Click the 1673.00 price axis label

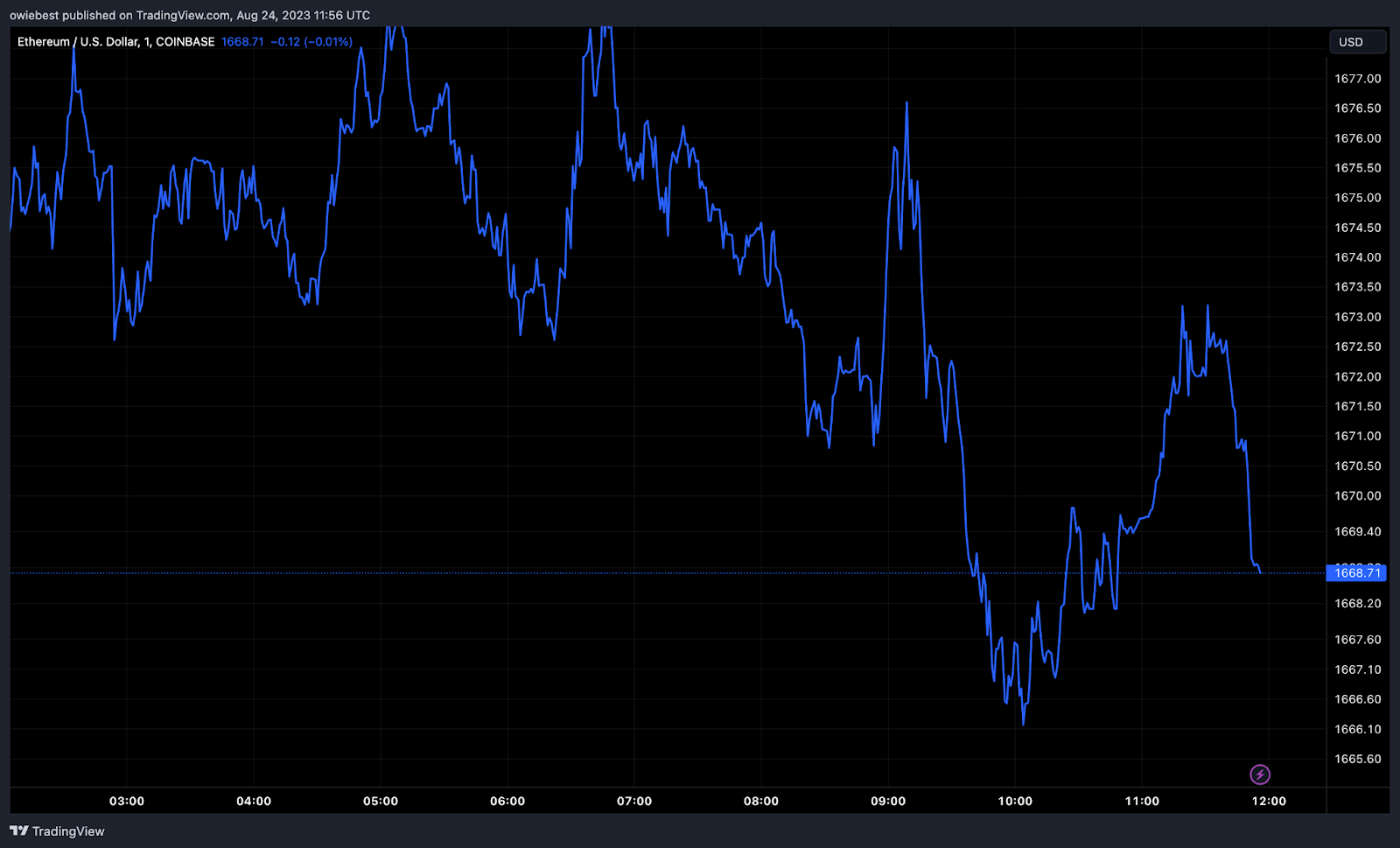1358,317
